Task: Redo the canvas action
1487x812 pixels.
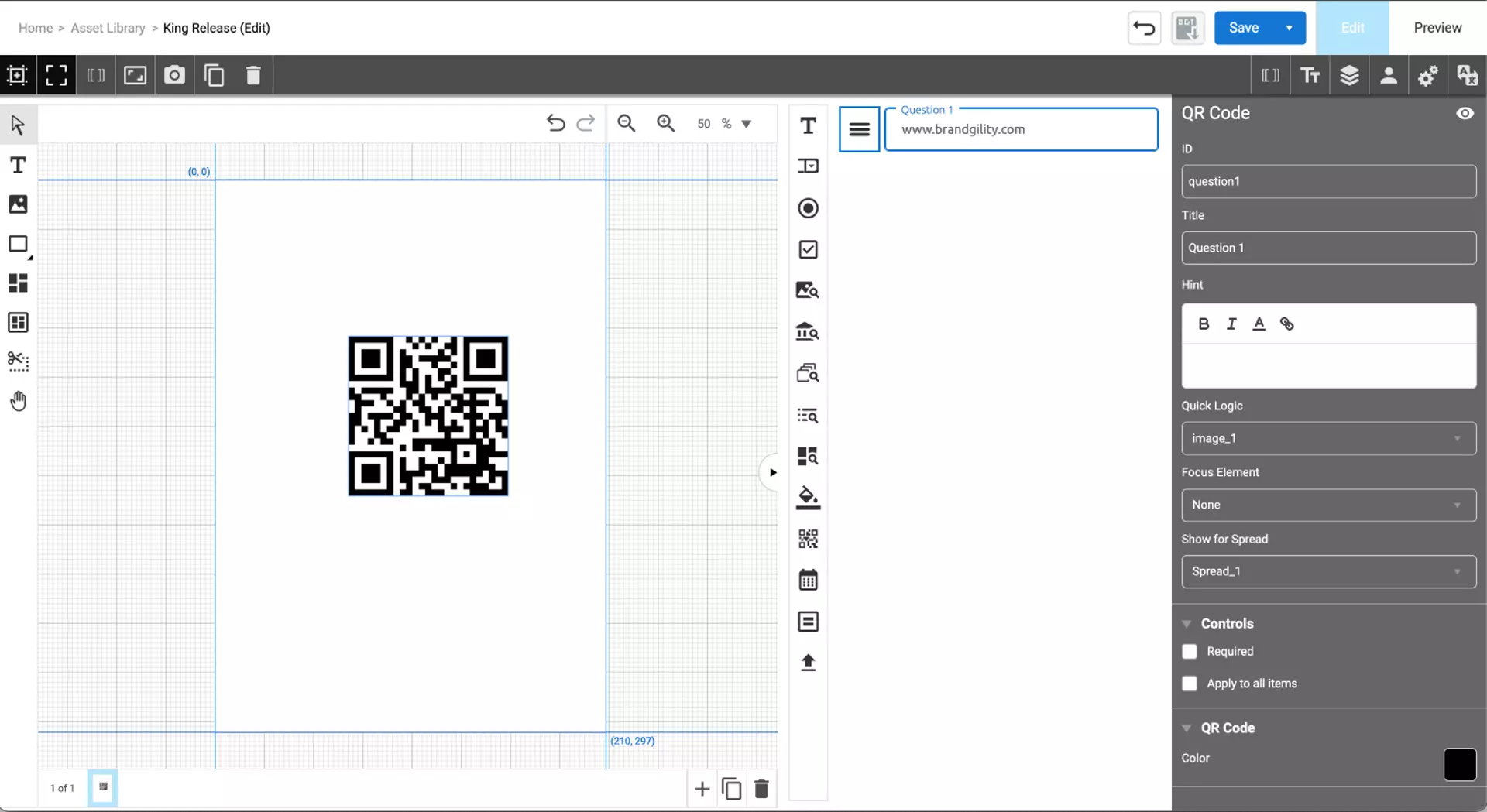Action: click(x=586, y=123)
